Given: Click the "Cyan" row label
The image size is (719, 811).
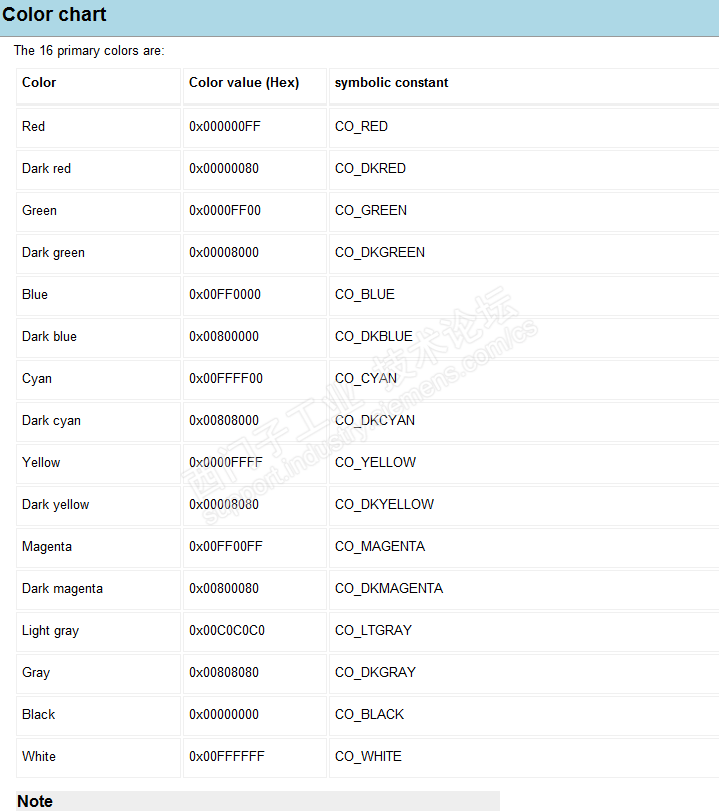Looking at the screenshot, I should 37,379.
